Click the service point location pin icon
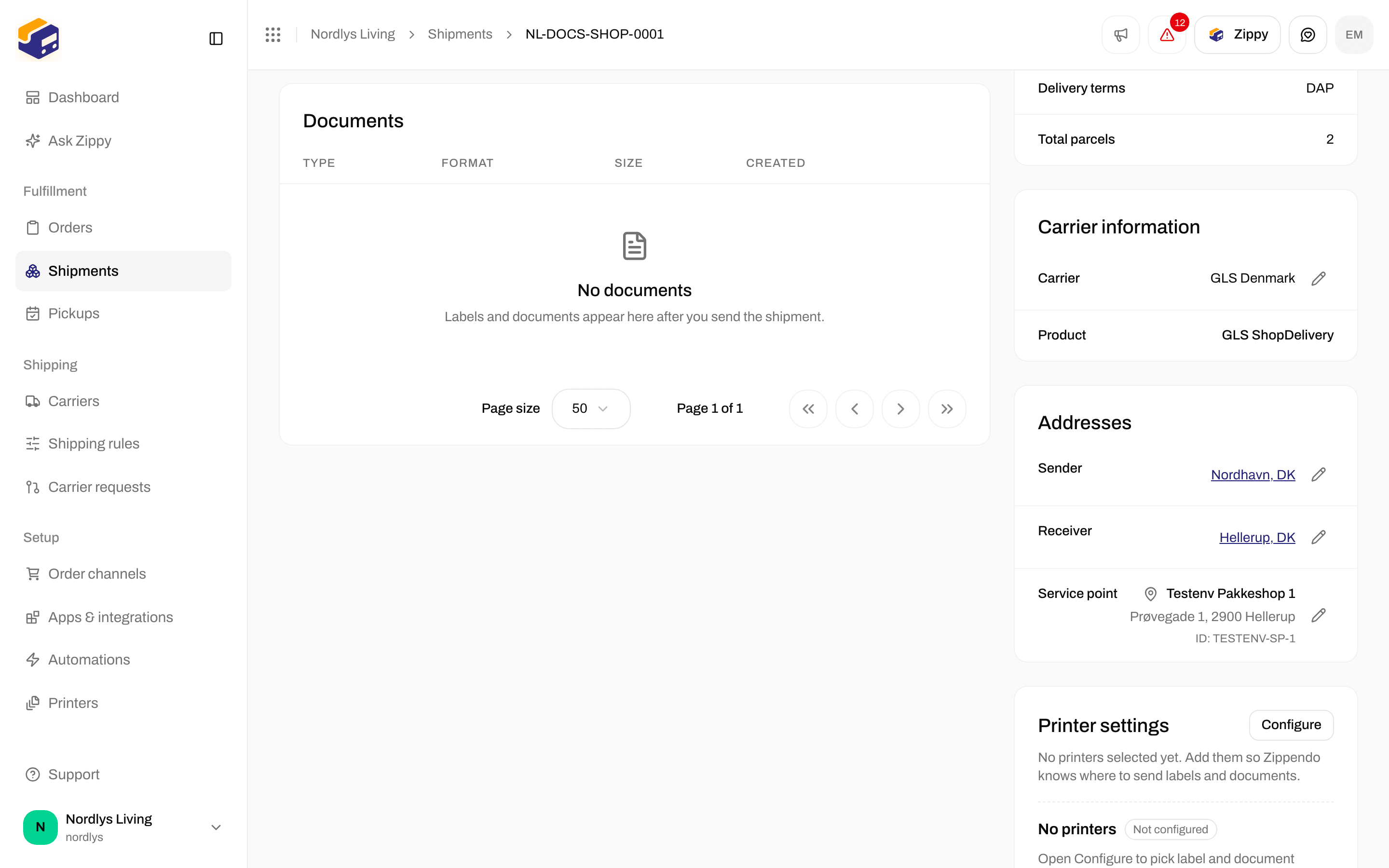 (1150, 594)
